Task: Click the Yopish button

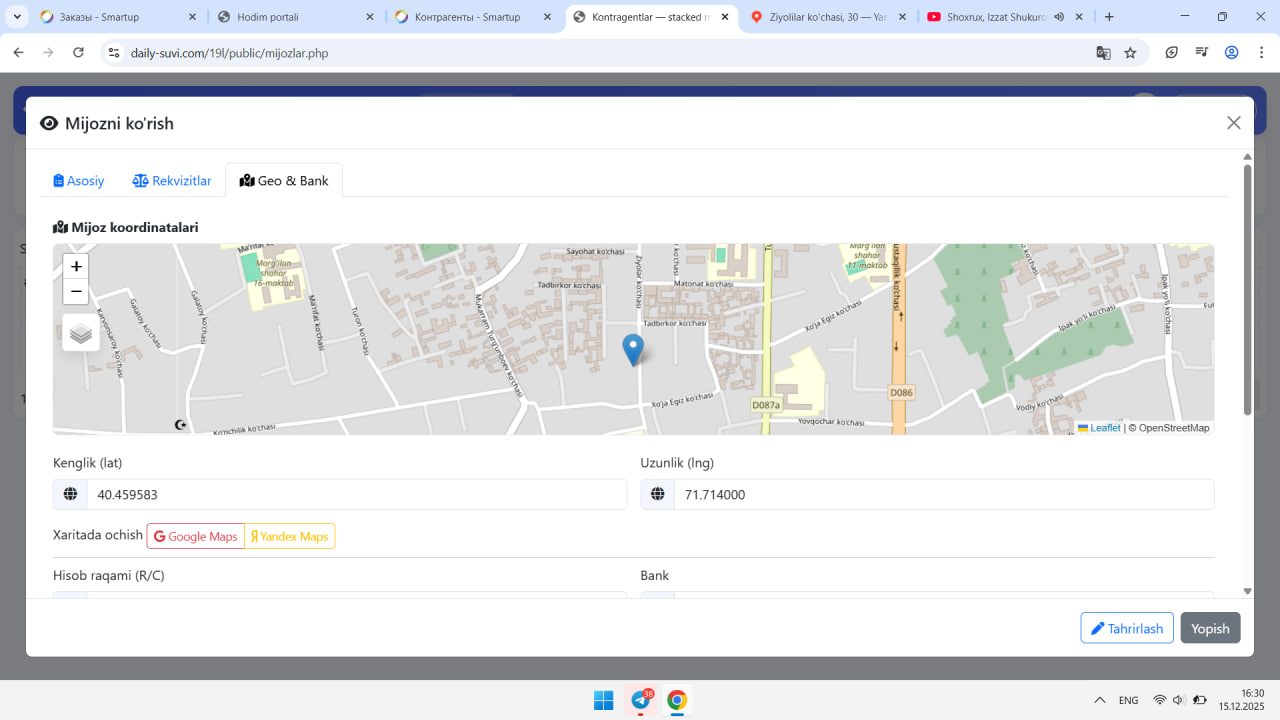Action: (1210, 628)
